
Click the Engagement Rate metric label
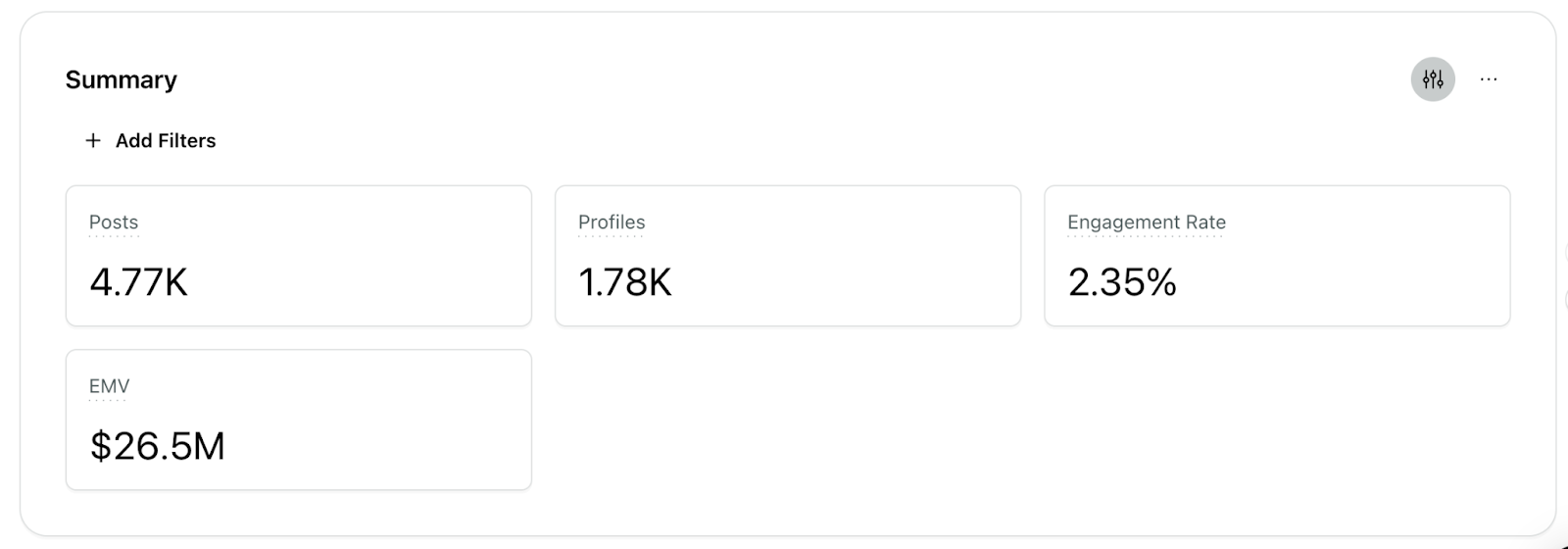pyautogui.click(x=1147, y=223)
